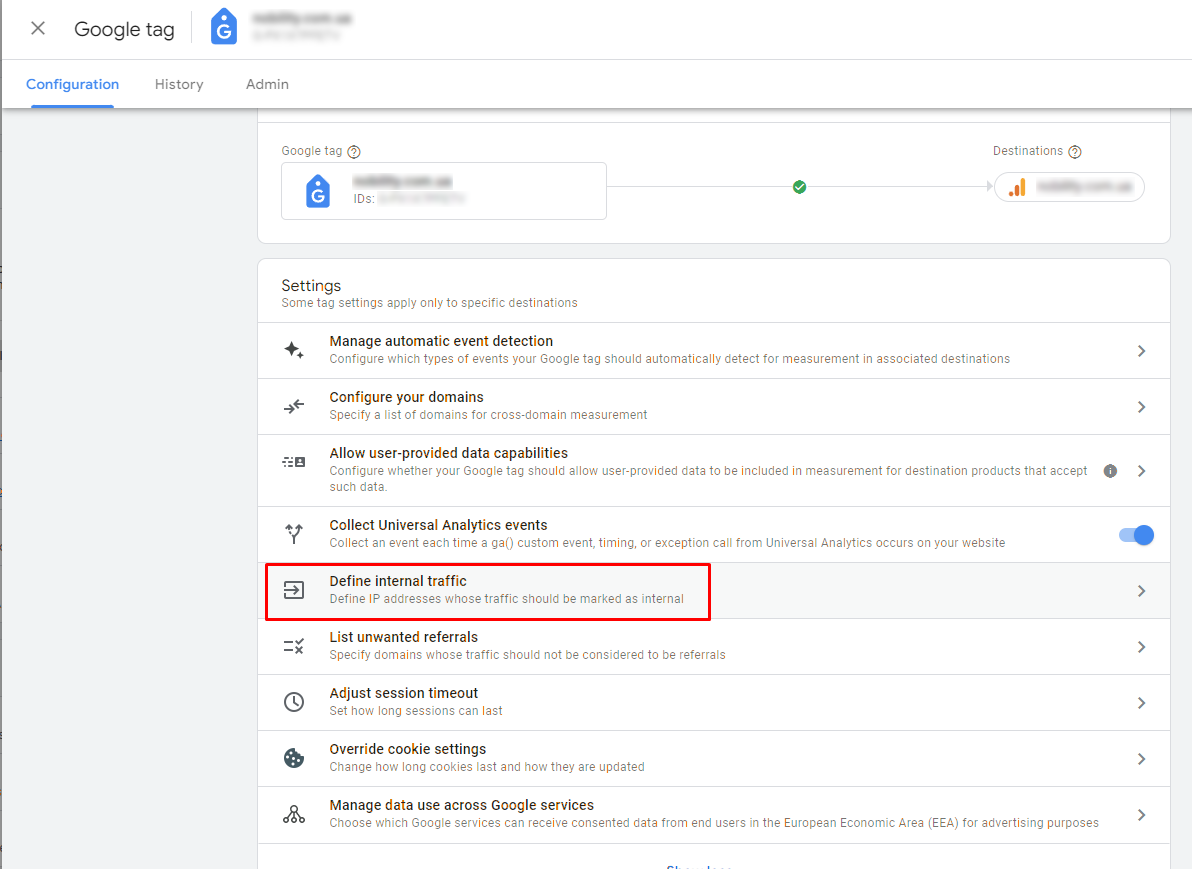Click the green connection status checkmark
1192x869 pixels.
pyautogui.click(x=799, y=186)
